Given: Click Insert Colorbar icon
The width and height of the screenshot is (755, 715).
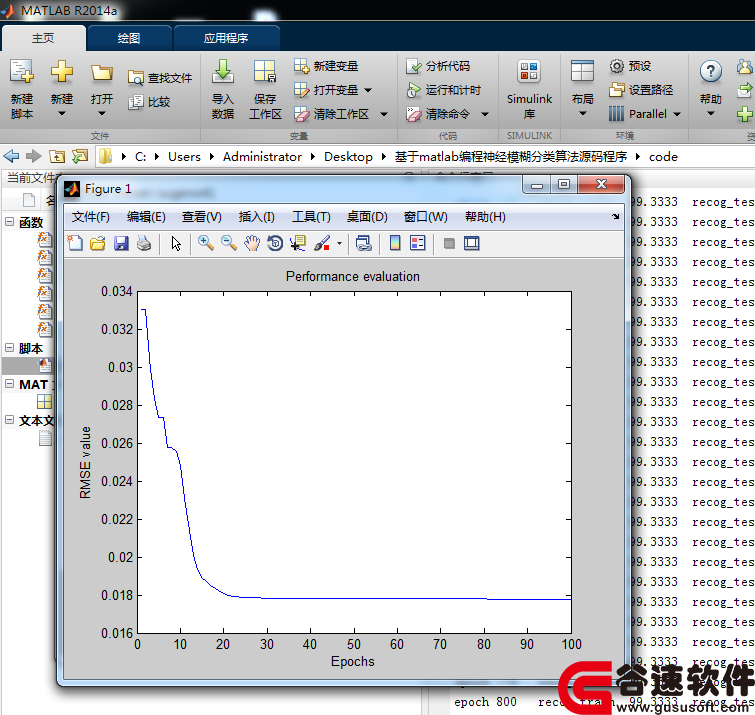Looking at the screenshot, I should tap(395, 243).
